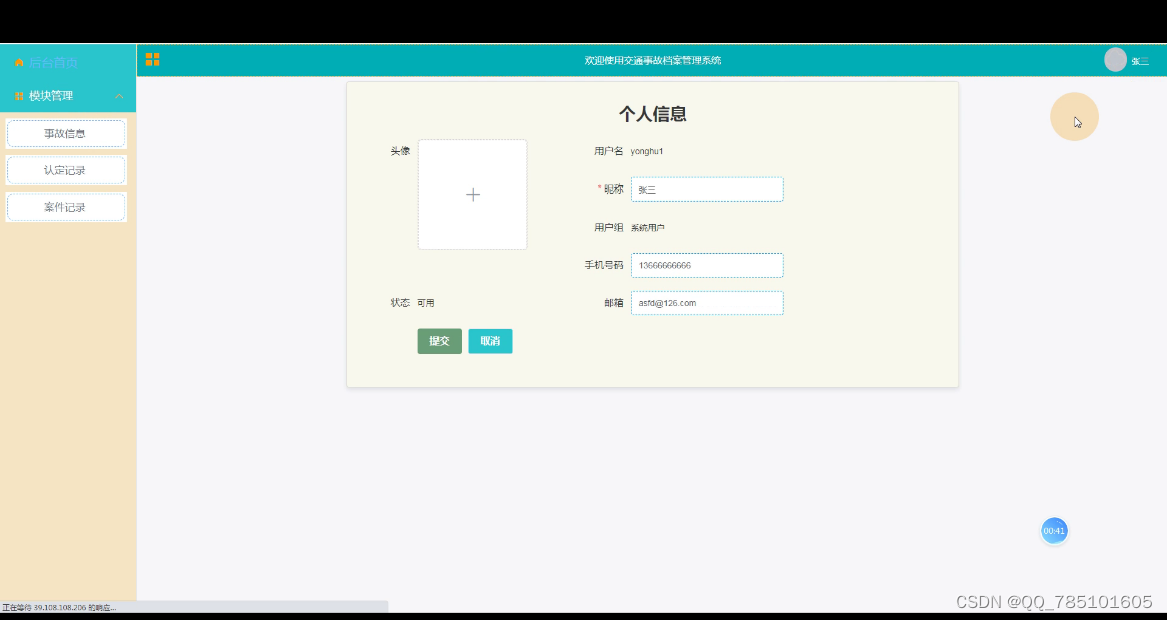Image resolution: width=1167 pixels, height=620 pixels.
Task: Click the 用户组 label
Action: (609, 228)
